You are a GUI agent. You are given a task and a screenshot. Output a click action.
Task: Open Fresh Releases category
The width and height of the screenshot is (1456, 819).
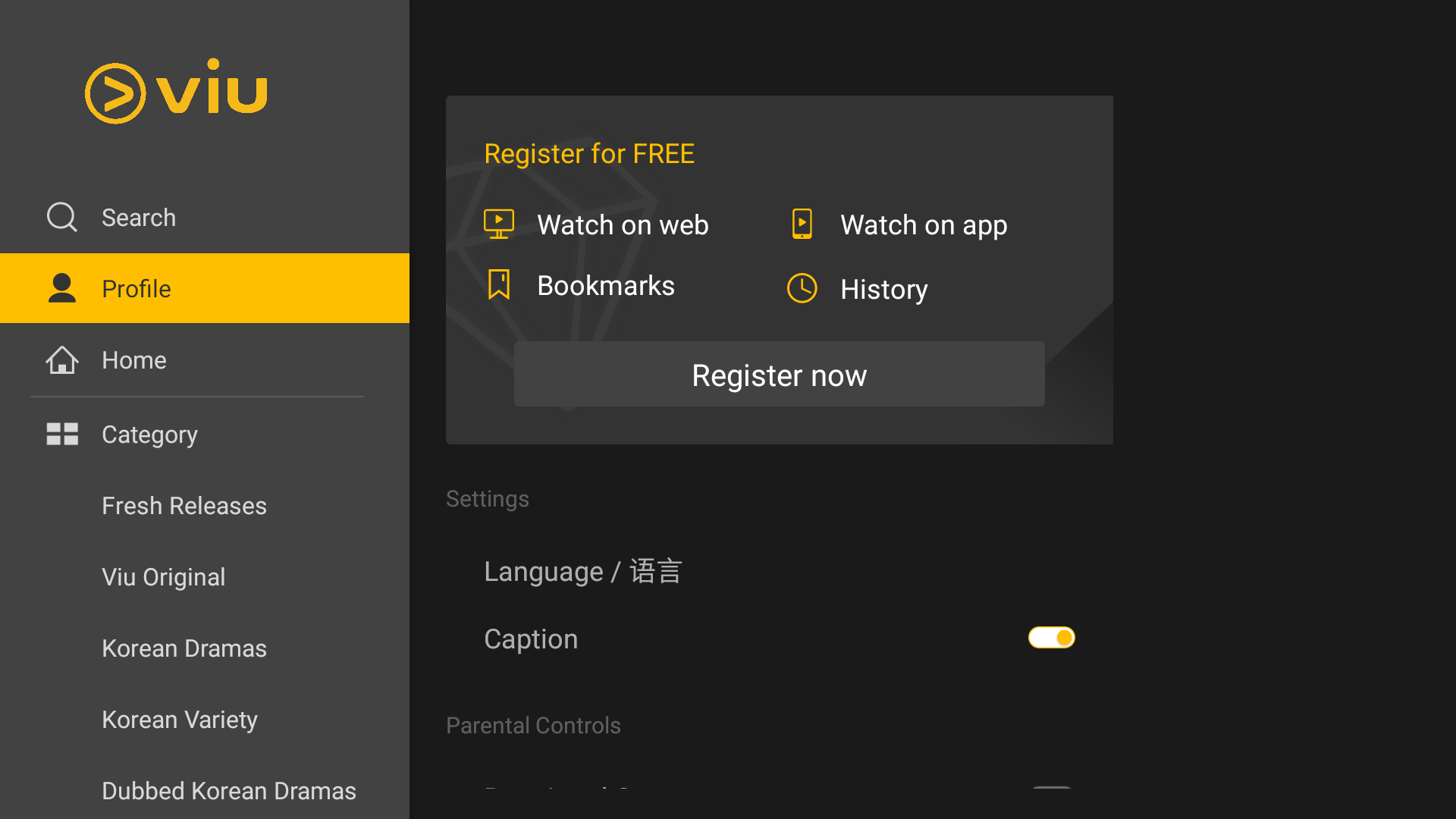pyautogui.click(x=184, y=506)
